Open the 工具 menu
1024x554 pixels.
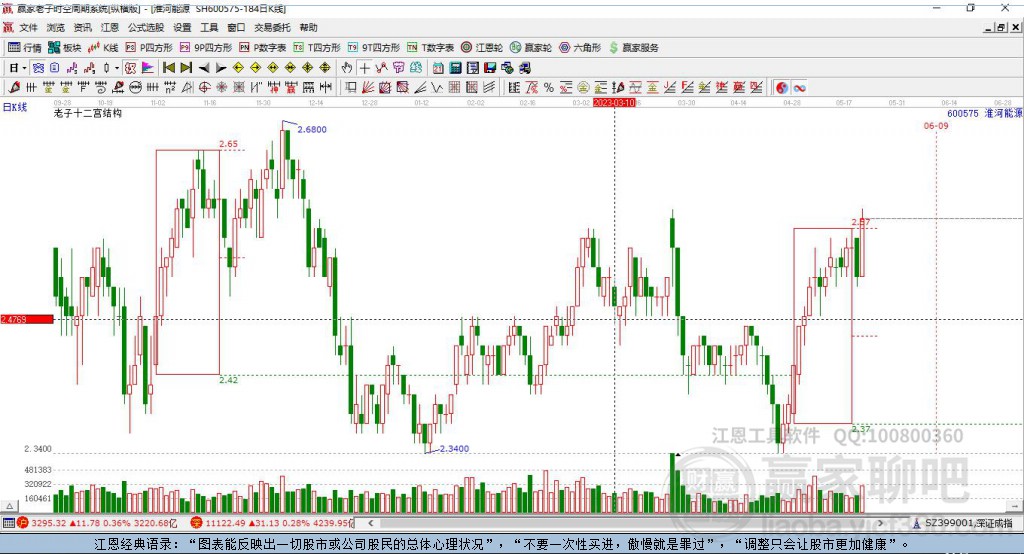click(x=209, y=27)
